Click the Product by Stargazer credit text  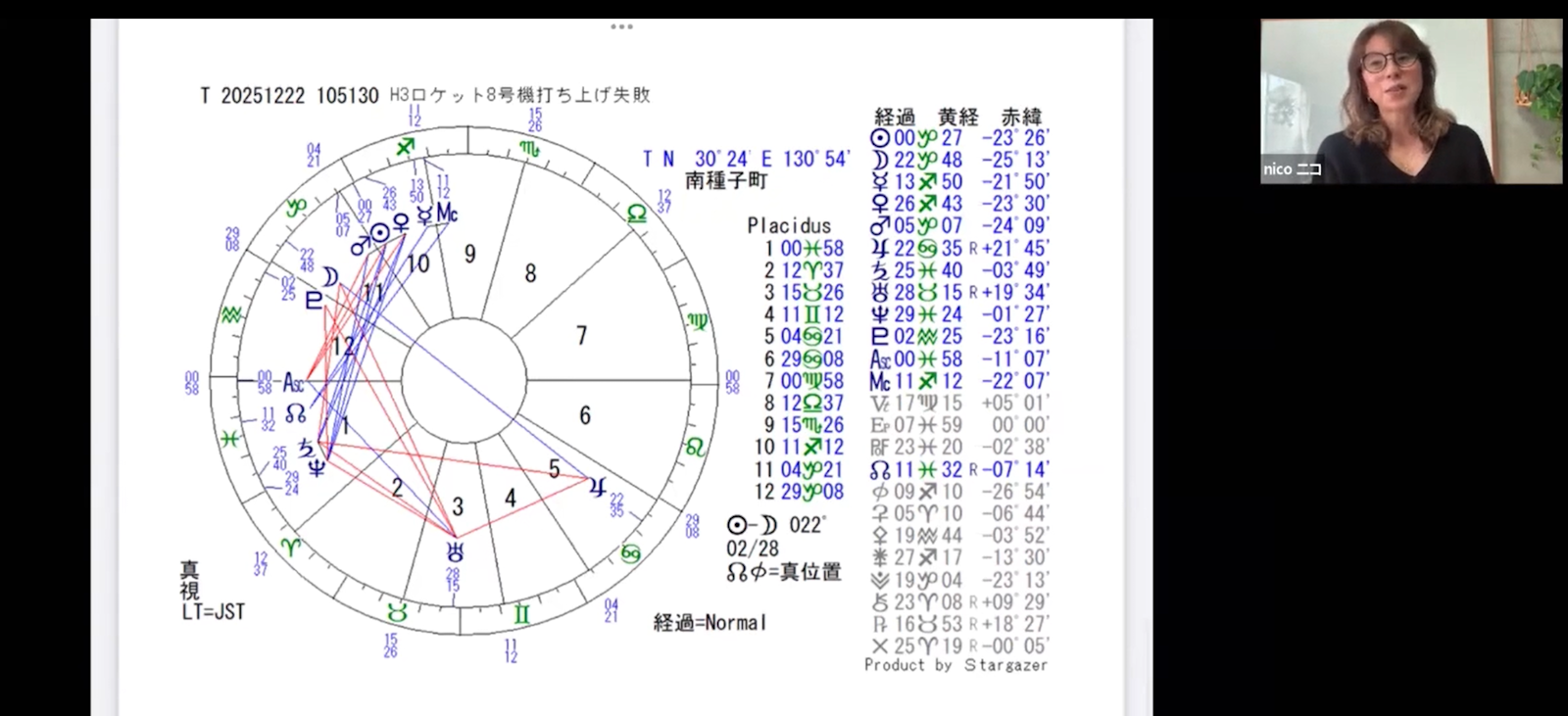(955, 665)
